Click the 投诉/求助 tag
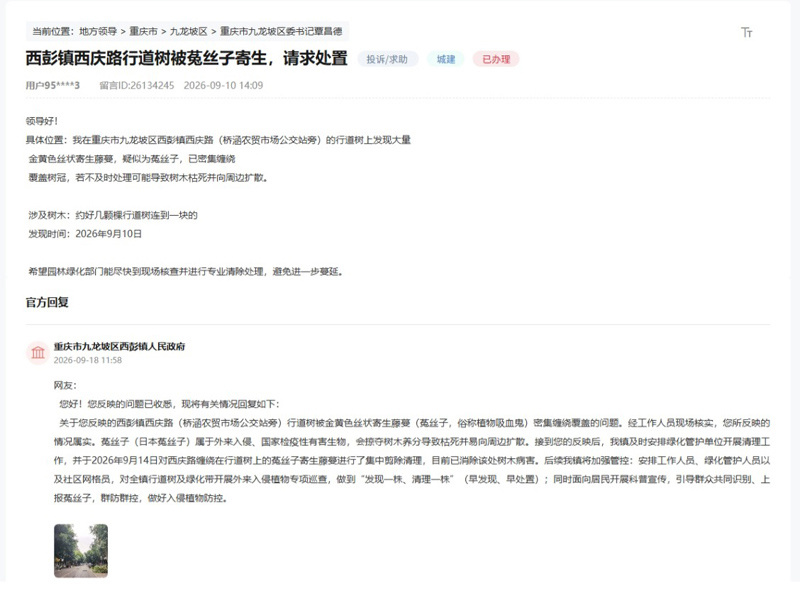Viewport: 800px width, 593px height. 387,59
